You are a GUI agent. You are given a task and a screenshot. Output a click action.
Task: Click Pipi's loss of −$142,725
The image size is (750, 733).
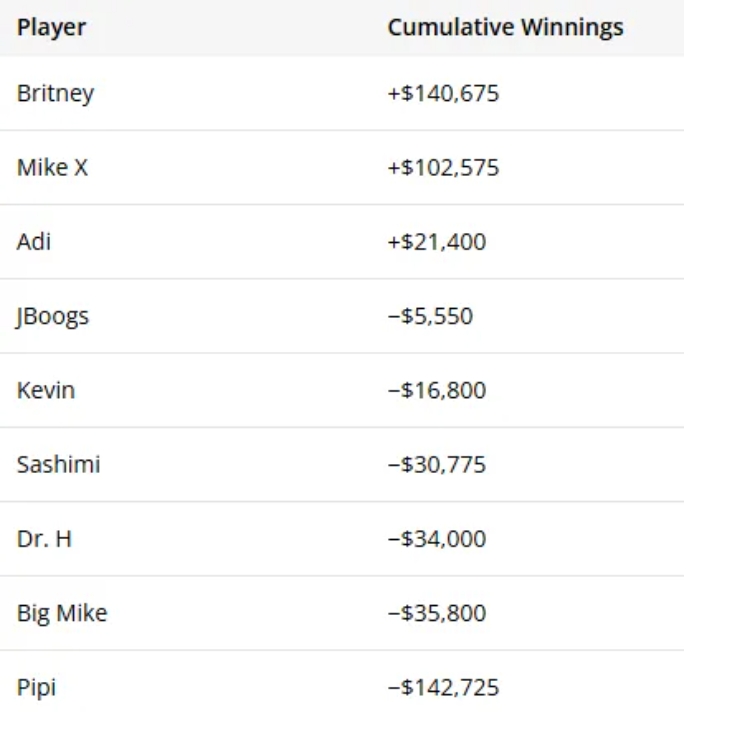(443, 688)
